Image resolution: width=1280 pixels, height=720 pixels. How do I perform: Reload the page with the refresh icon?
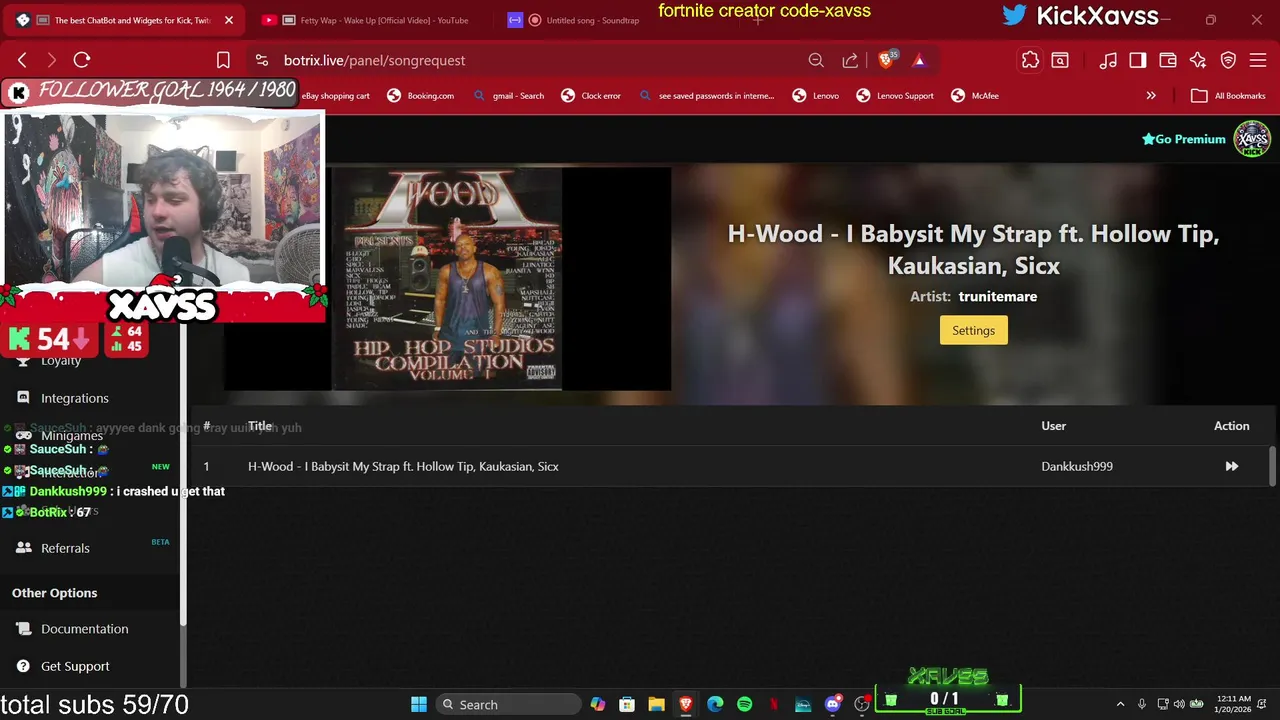82,60
